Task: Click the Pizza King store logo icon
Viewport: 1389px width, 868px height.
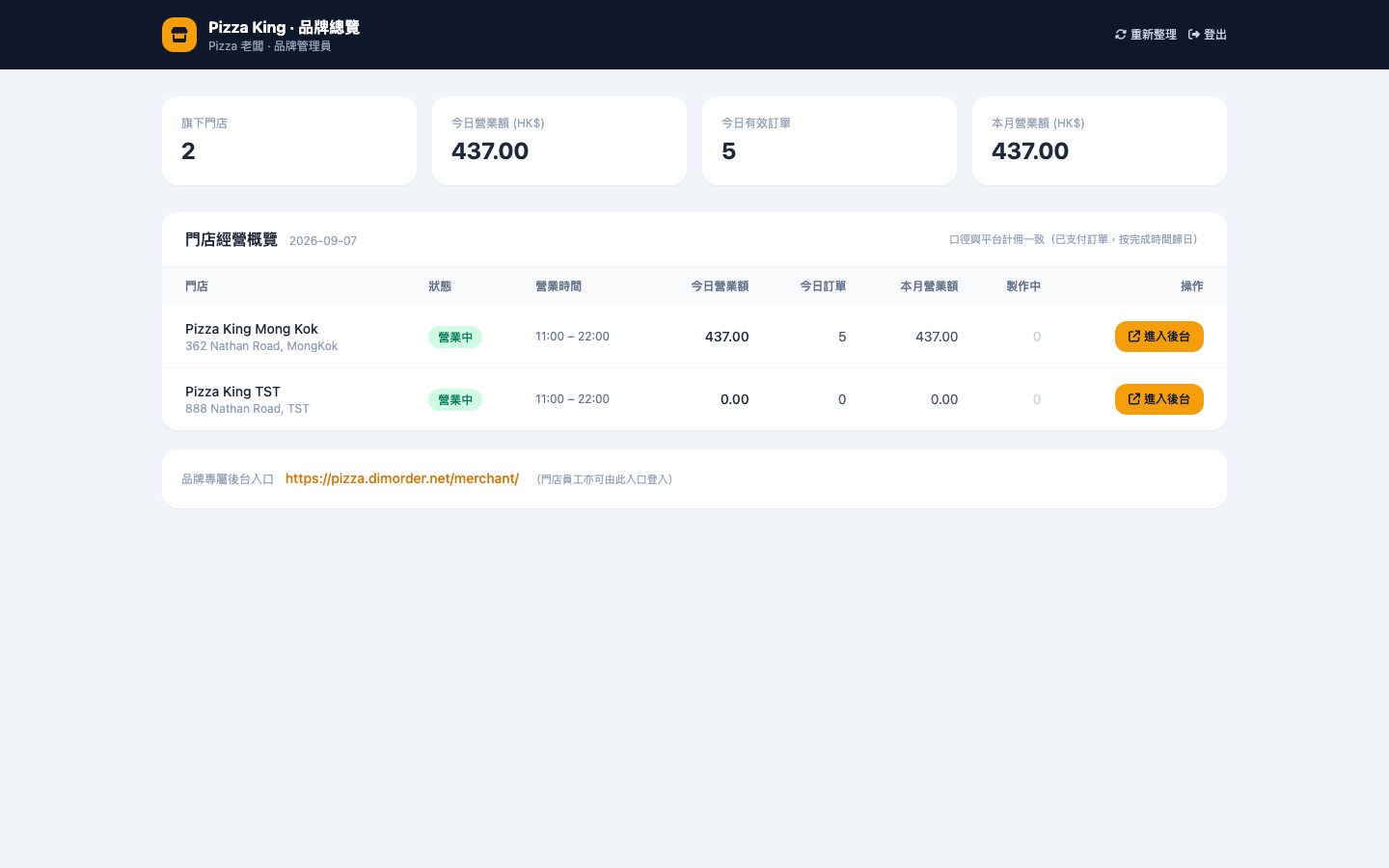Action: tap(179, 35)
